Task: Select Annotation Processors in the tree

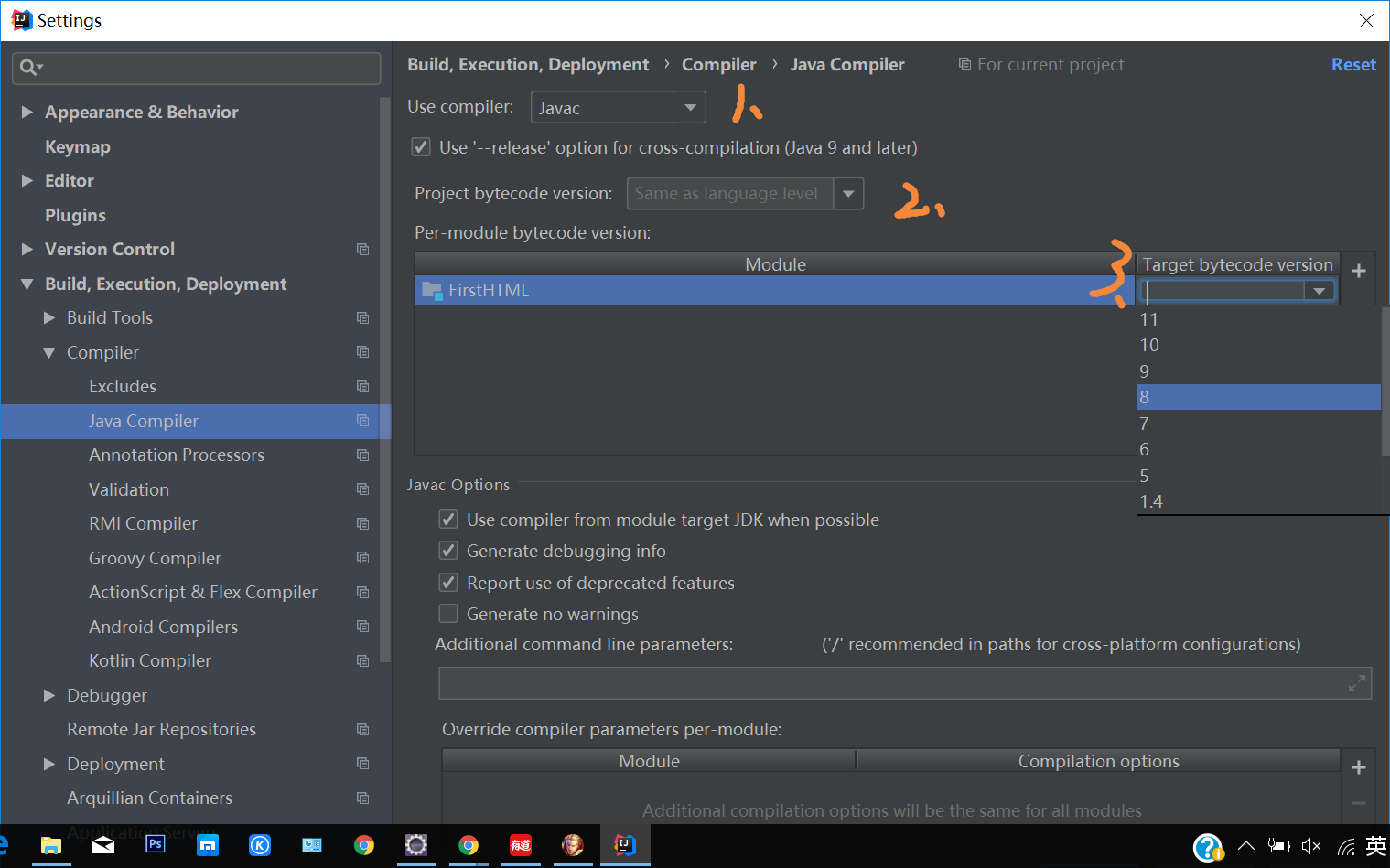Action: click(177, 455)
